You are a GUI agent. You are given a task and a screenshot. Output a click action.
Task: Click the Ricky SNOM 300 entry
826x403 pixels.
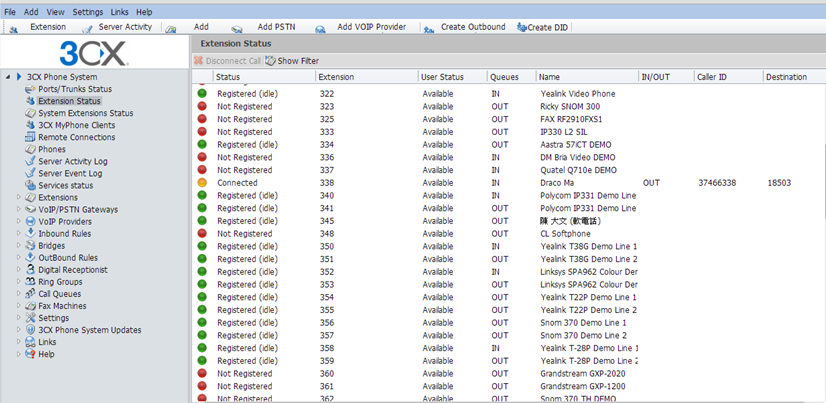(x=570, y=106)
